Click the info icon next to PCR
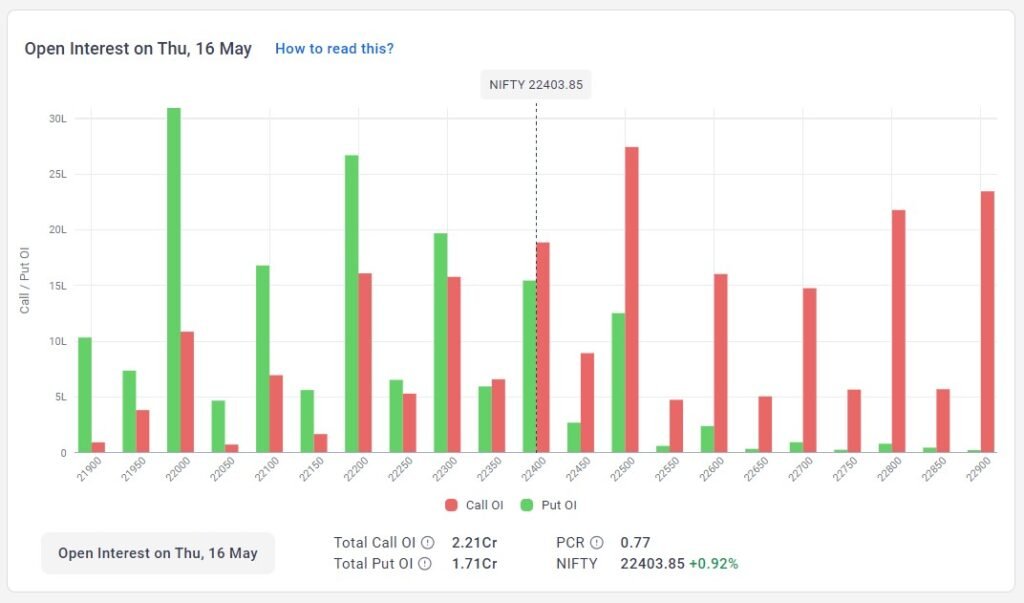This screenshot has height=603, width=1024. point(597,543)
